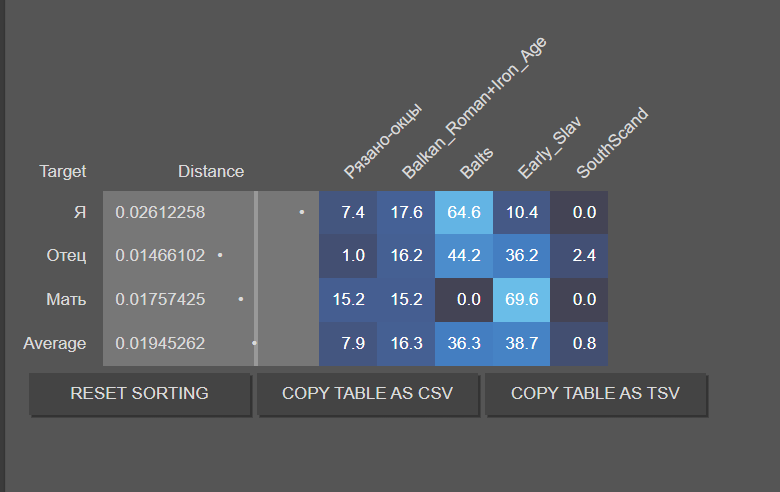Click the RESET SORTING button
Viewport: 780px width, 492px height.
(139, 394)
